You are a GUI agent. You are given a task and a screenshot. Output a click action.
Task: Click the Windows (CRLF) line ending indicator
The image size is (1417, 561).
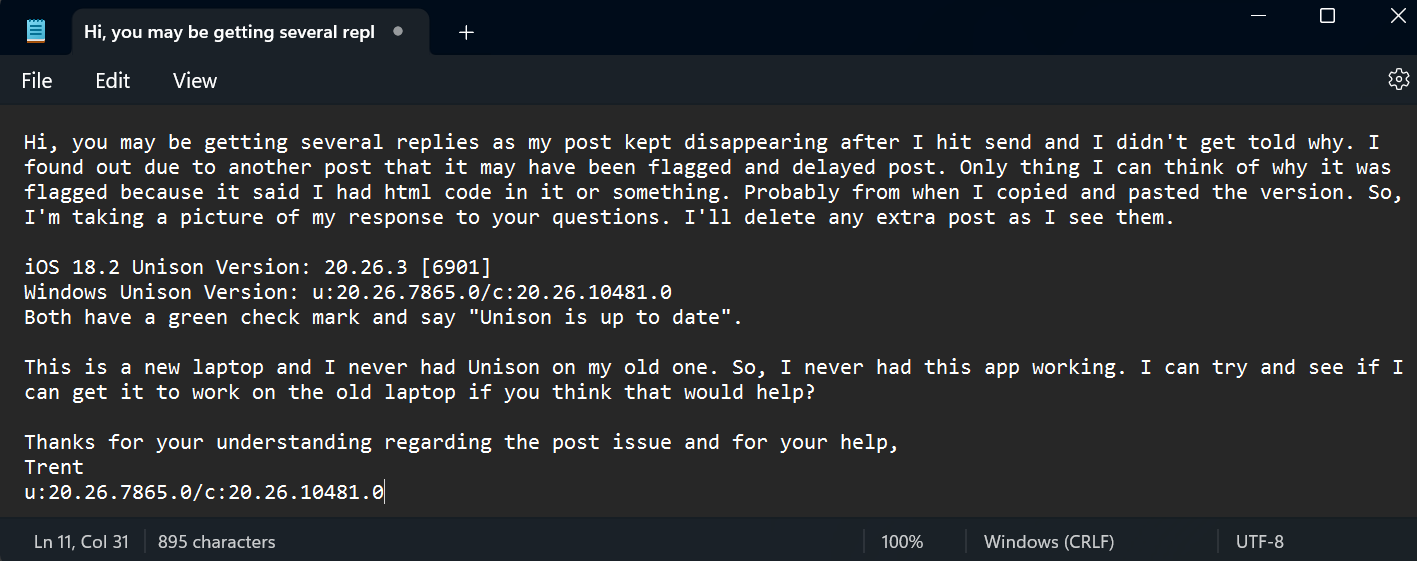pos(1049,542)
